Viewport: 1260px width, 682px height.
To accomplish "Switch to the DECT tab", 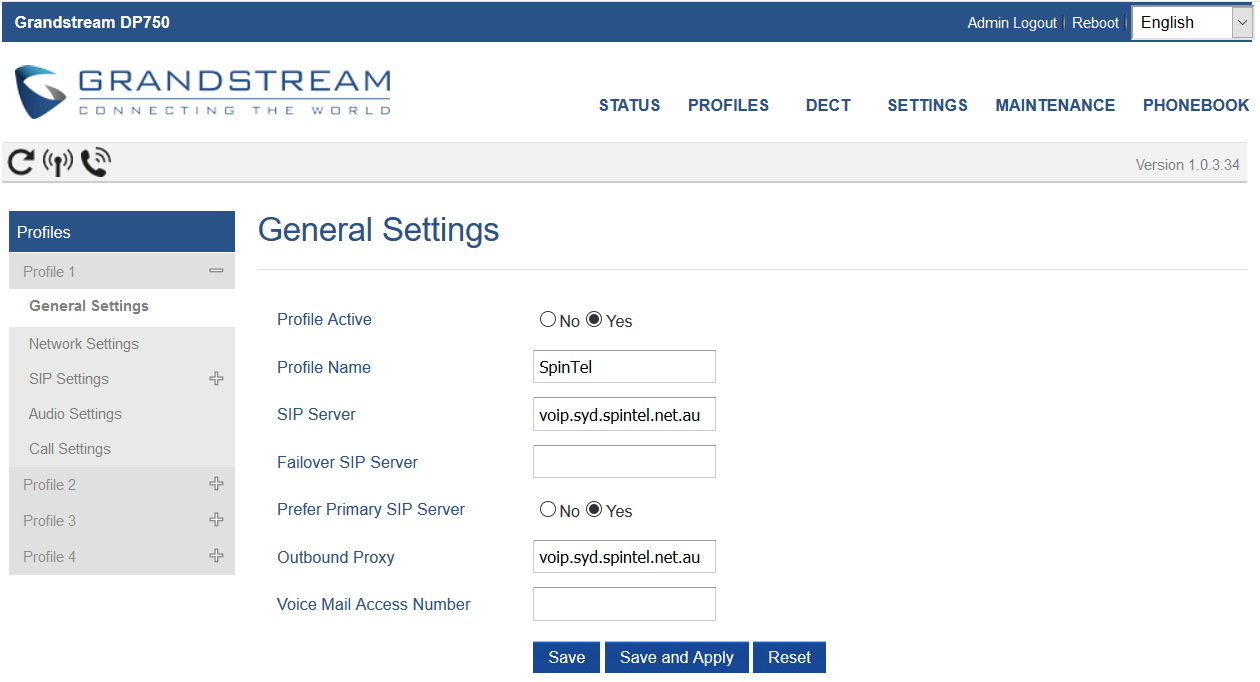I will 828,105.
